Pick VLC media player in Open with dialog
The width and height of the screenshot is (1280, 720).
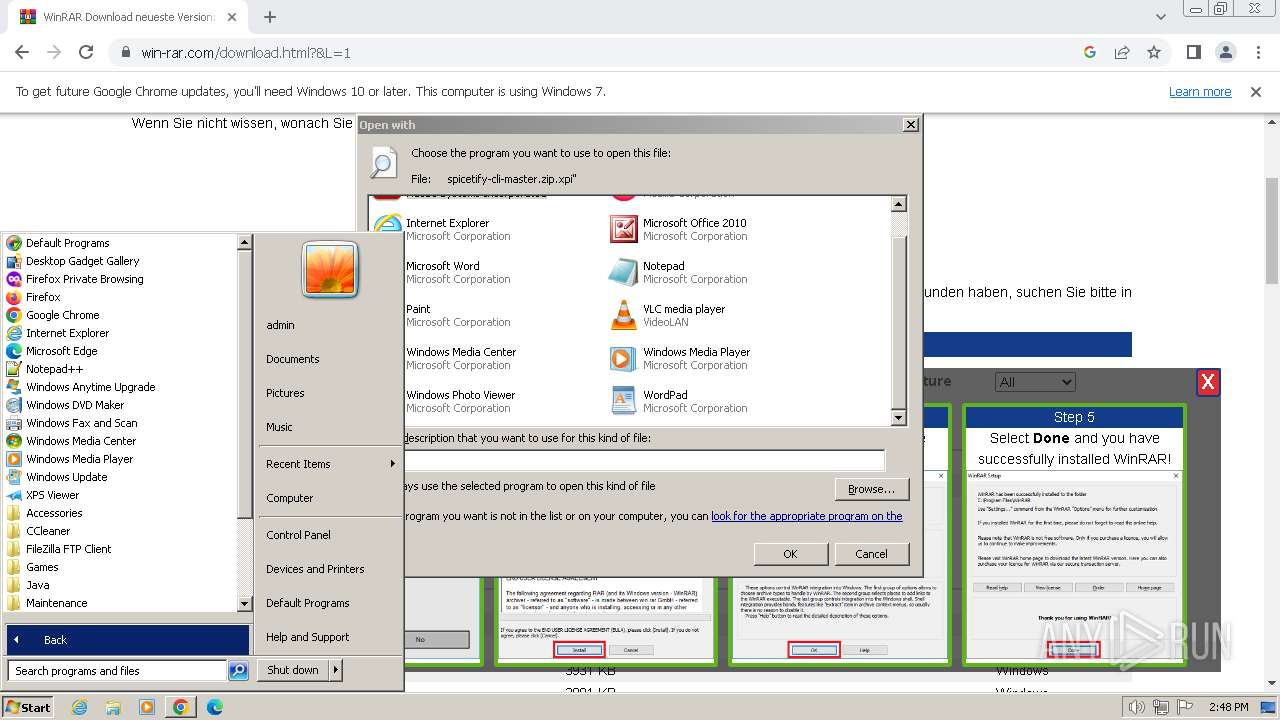coord(667,315)
